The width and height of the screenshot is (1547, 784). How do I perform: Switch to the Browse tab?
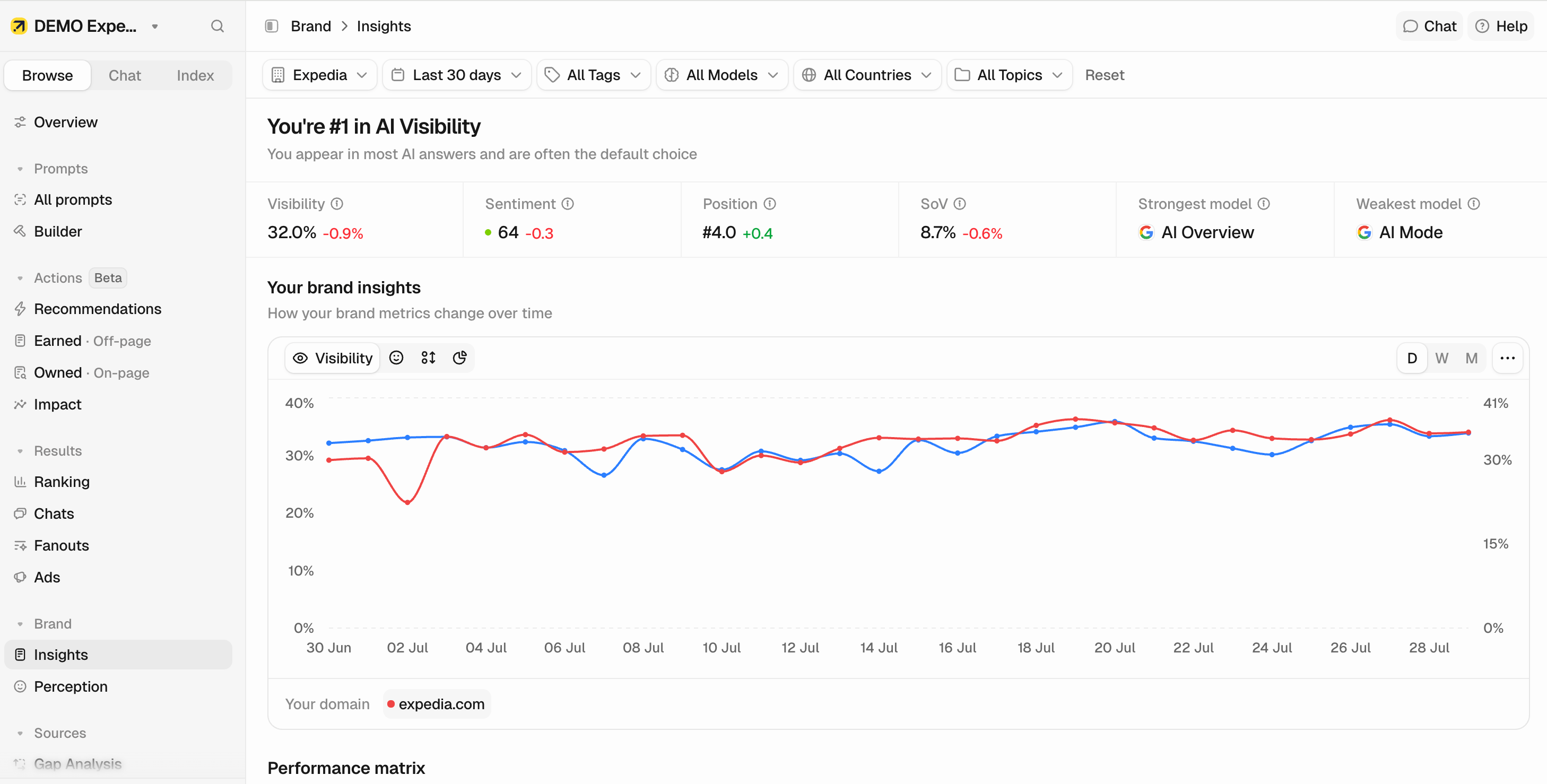point(47,75)
